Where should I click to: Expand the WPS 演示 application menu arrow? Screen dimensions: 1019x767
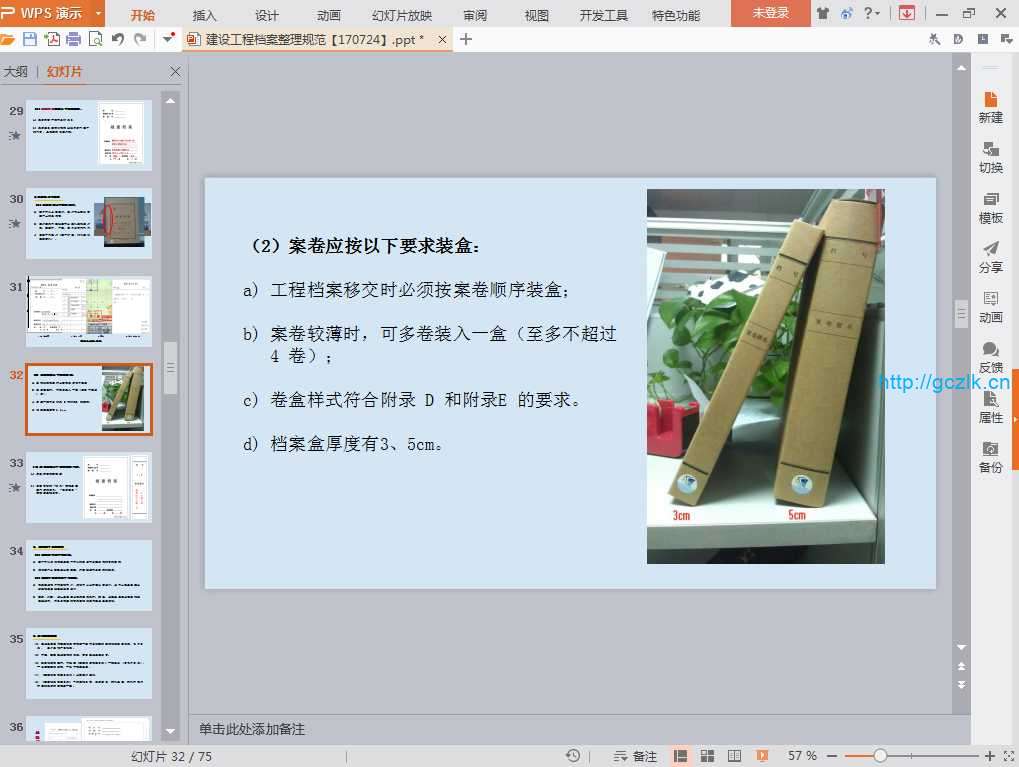(97, 13)
